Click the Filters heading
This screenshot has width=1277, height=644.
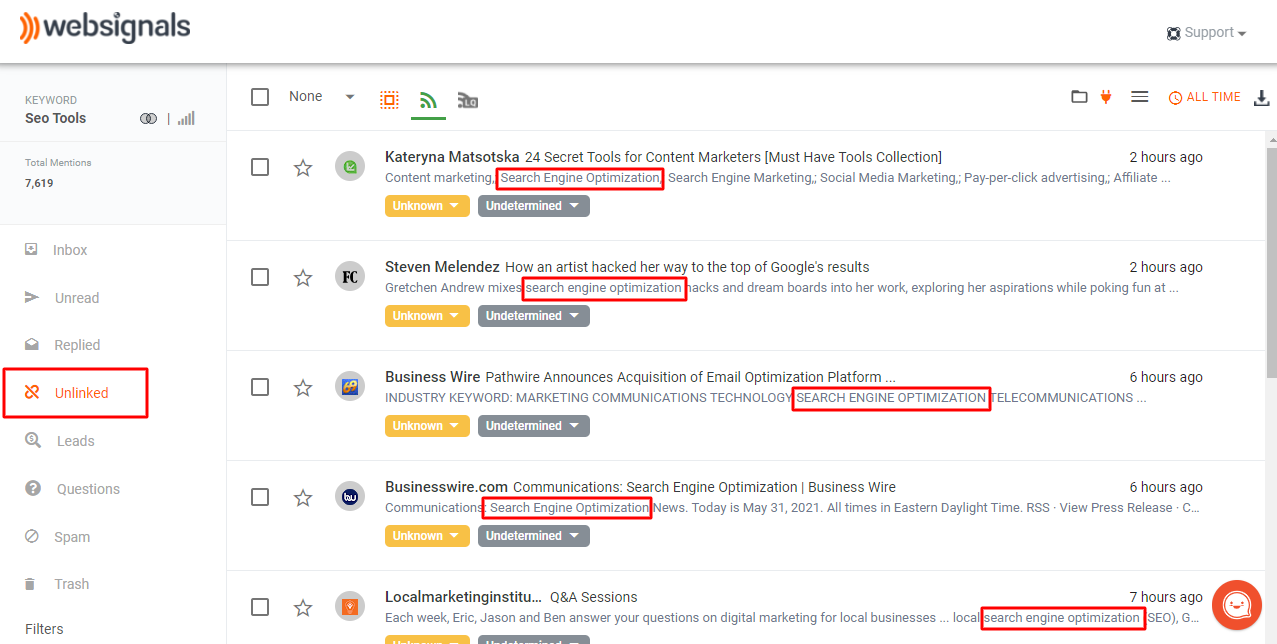click(x=44, y=629)
